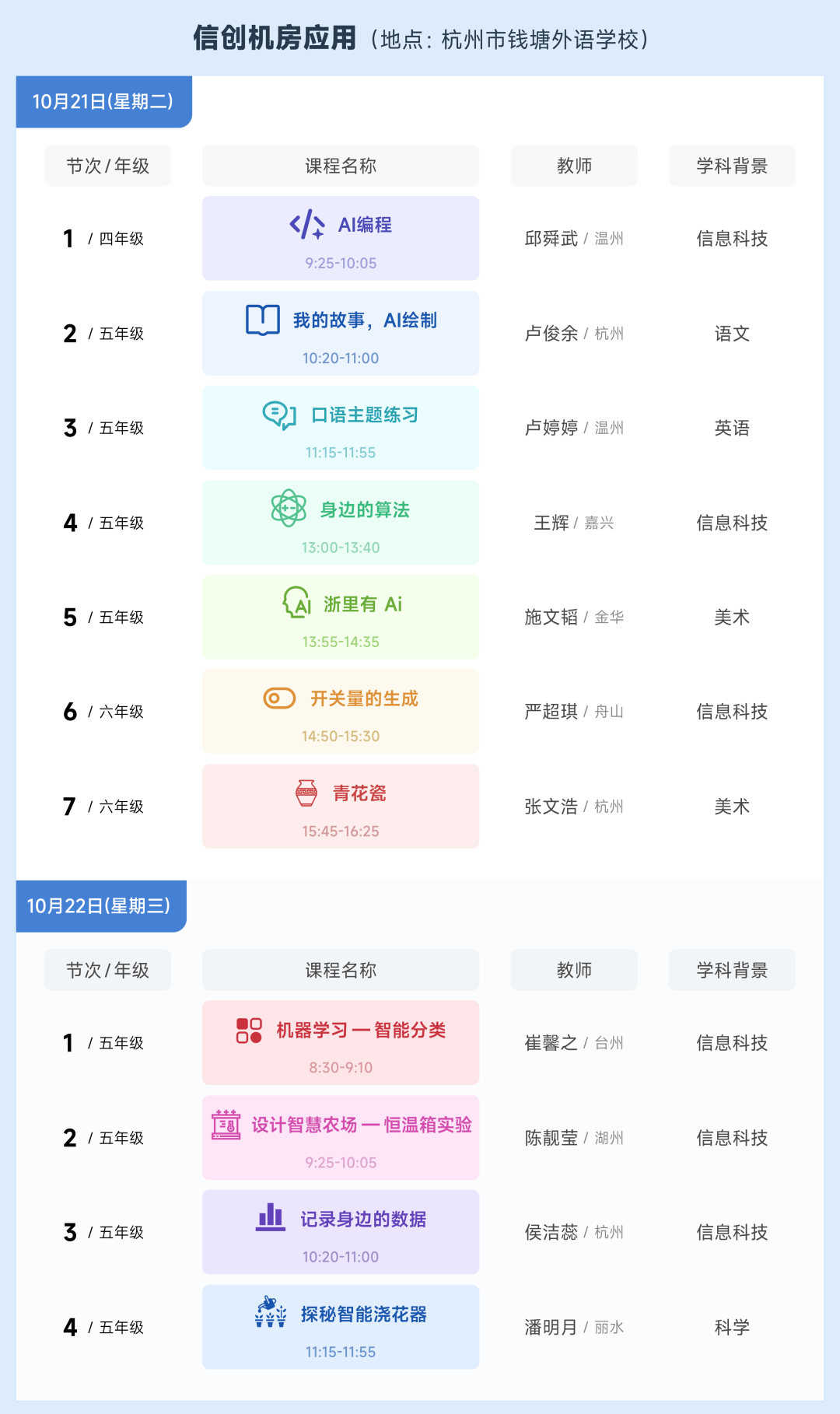Click the 8:30-9:10 time on 机器学习 card
This screenshot has width=840, height=1414.
point(341,1068)
